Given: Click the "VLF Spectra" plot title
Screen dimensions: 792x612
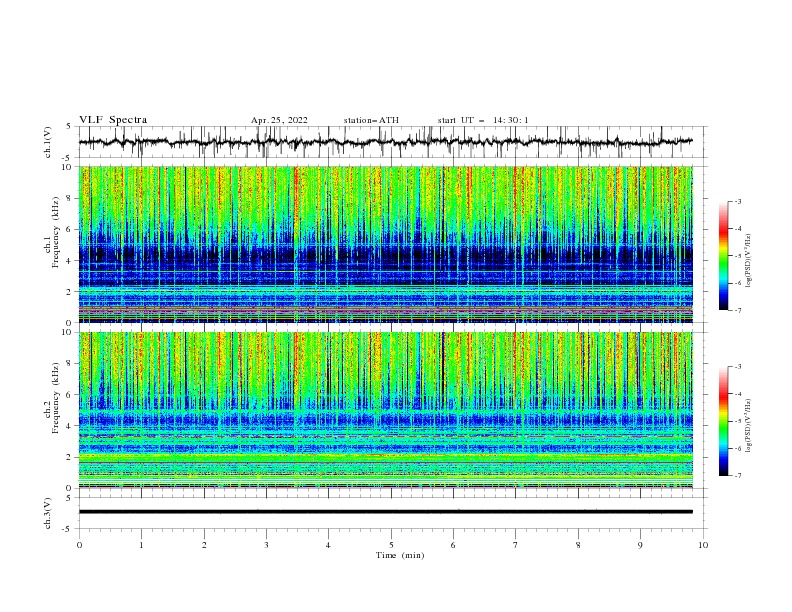Looking at the screenshot, I should (x=113, y=120).
